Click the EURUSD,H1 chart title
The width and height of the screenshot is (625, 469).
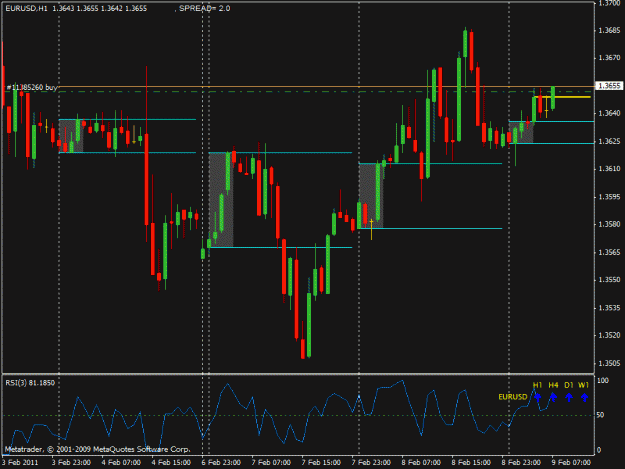(26, 8)
